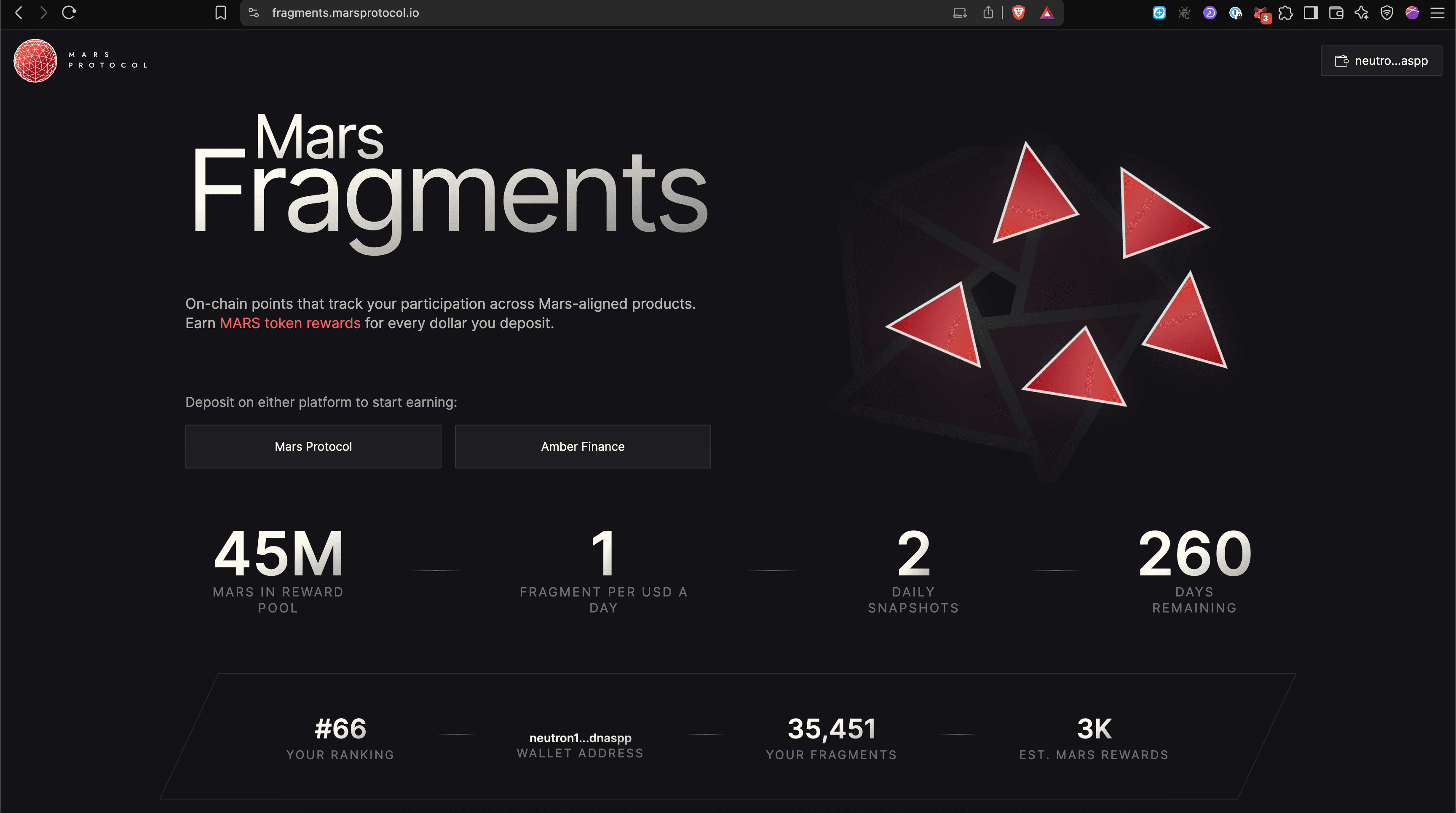Open site permissions settings in address bar
This screenshot has height=813, width=1456.
pos(253,13)
